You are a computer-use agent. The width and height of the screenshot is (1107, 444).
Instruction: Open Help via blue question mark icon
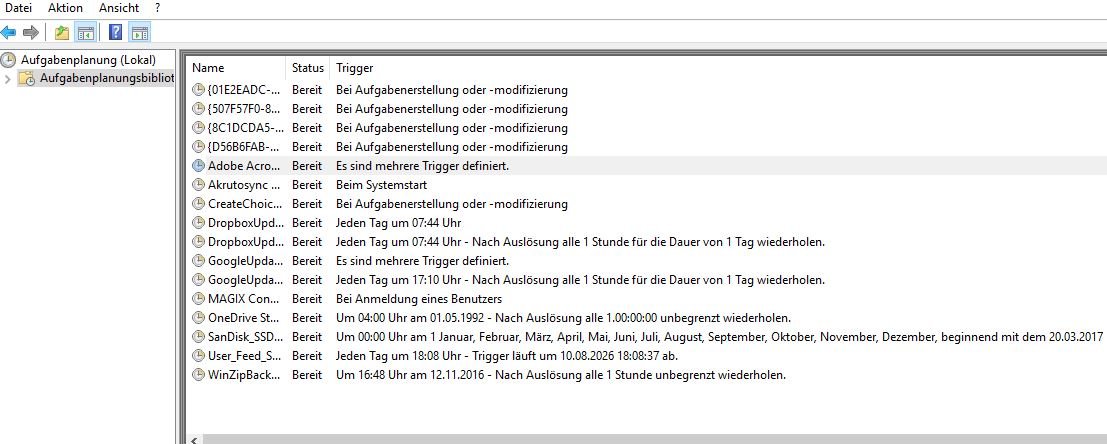coord(115,32)
